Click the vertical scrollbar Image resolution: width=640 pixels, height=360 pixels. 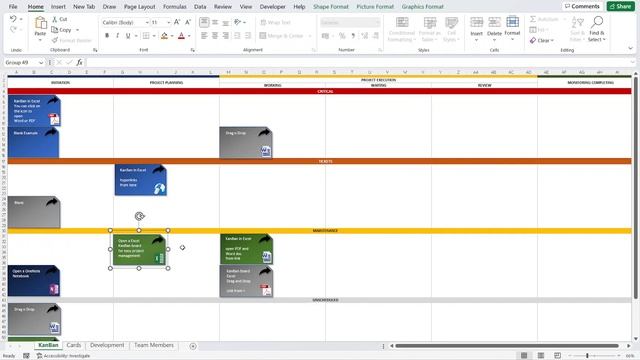point(636,187)
